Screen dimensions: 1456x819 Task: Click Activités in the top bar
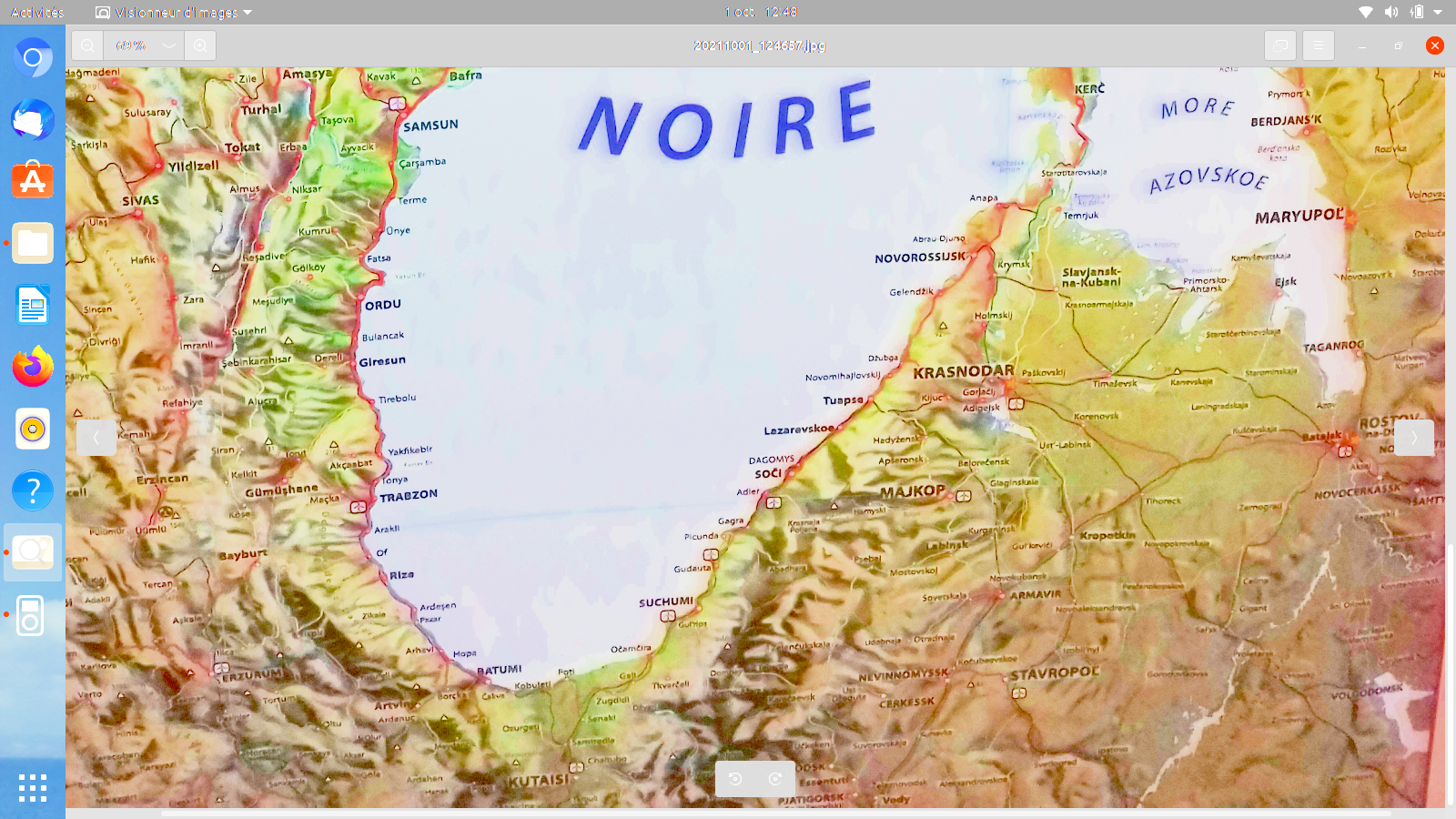(x=37, y=12)
